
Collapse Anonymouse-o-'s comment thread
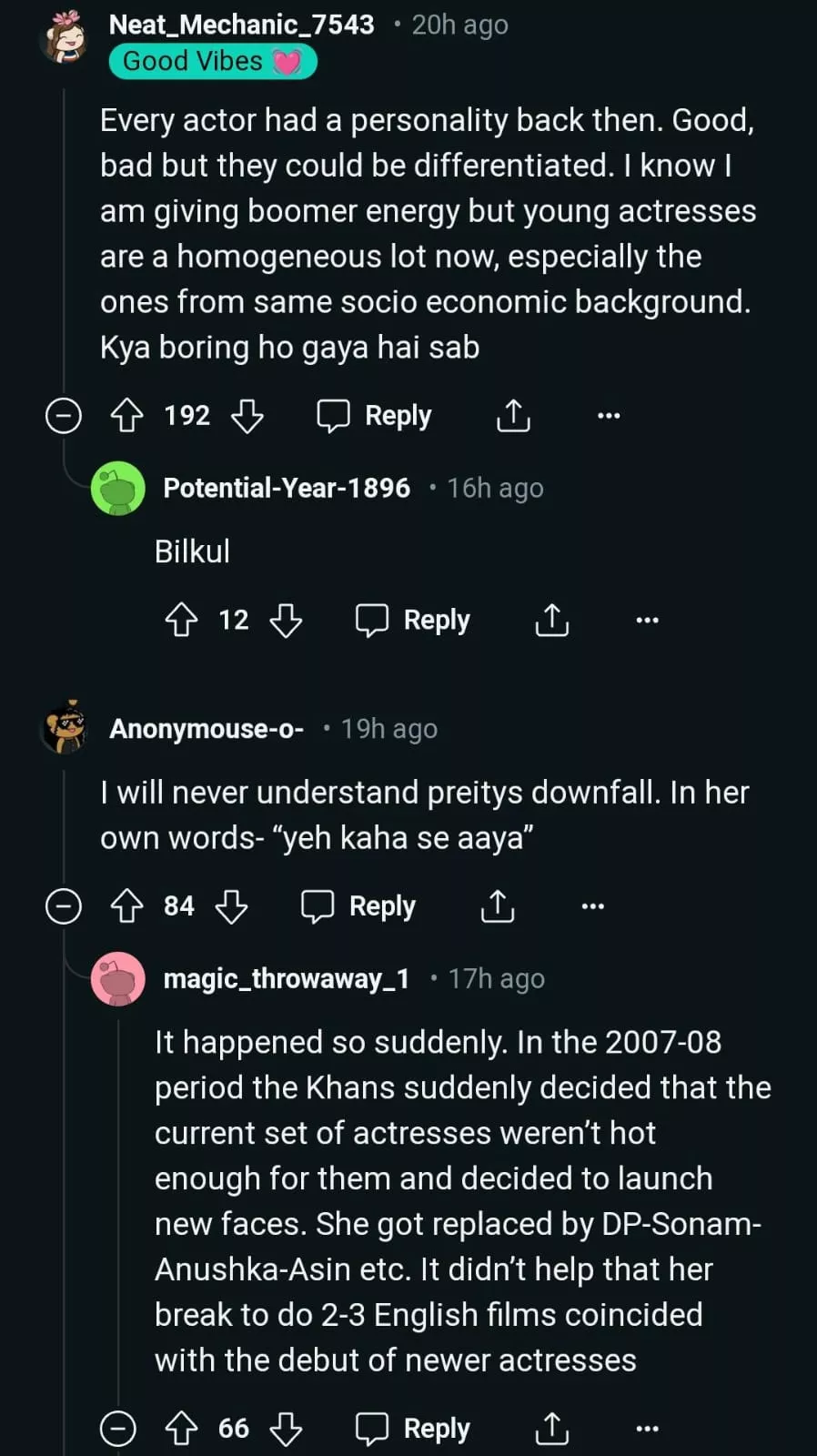tap(64, 906)
